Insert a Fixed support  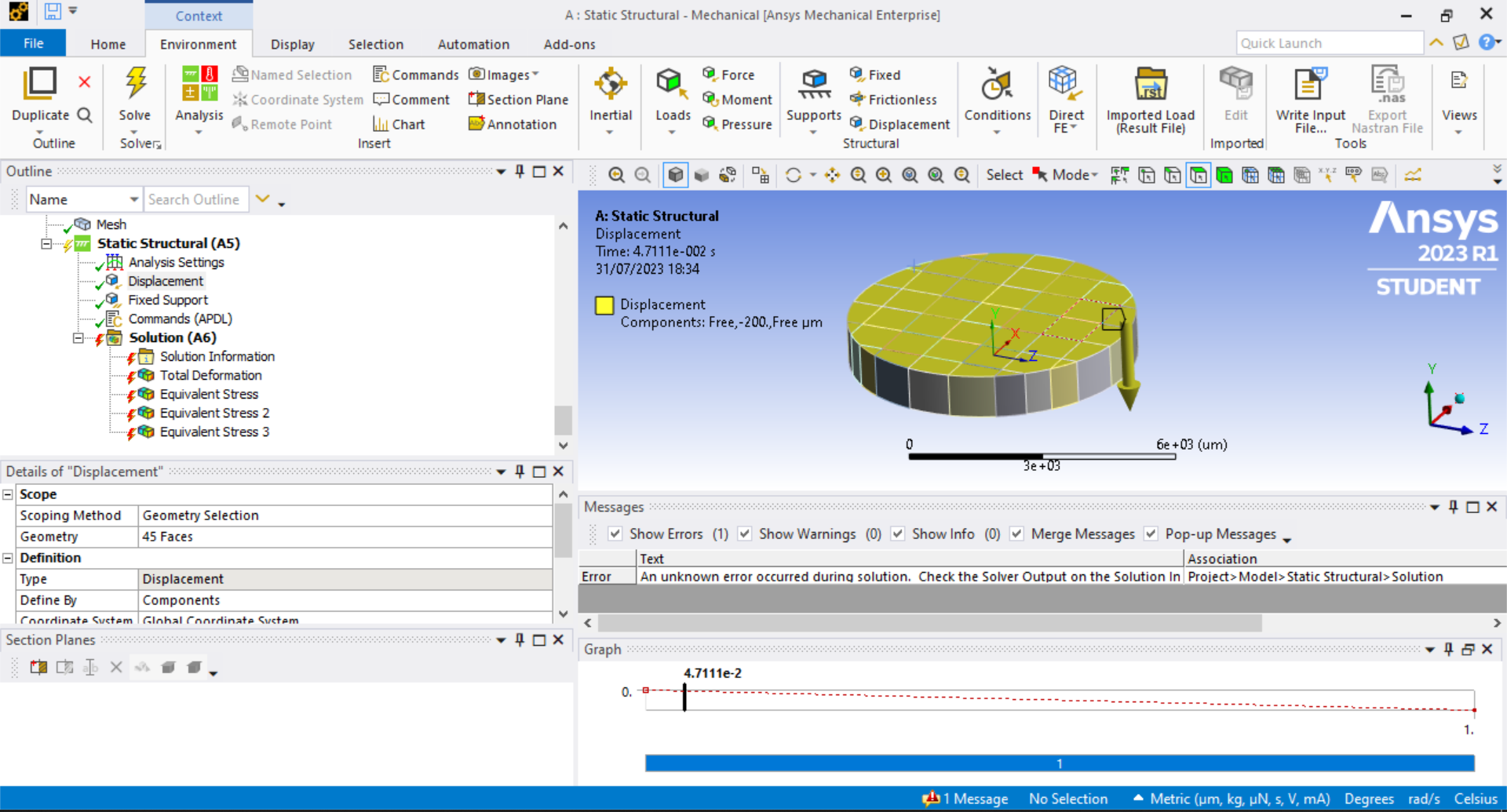875,75
